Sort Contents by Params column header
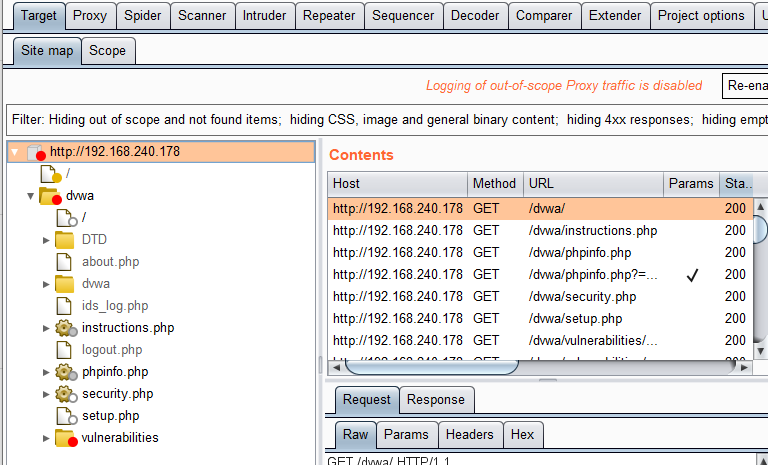This screenshot has width=768, height=465. 691,184
